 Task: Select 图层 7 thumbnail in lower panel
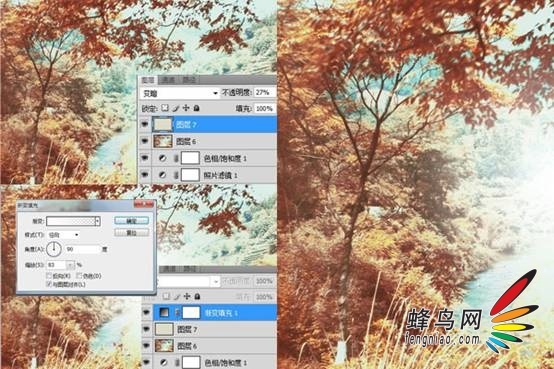164,329
